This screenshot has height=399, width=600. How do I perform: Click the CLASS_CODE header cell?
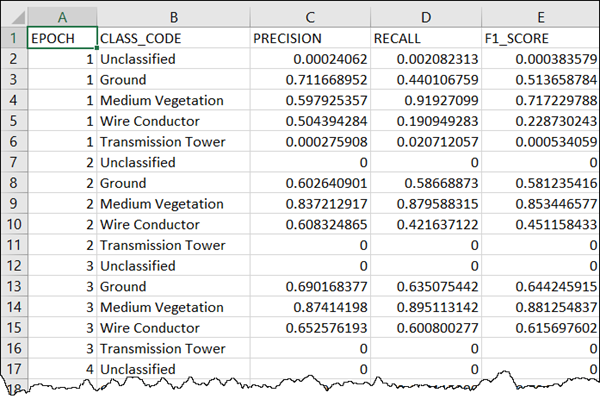pos(173,38)
